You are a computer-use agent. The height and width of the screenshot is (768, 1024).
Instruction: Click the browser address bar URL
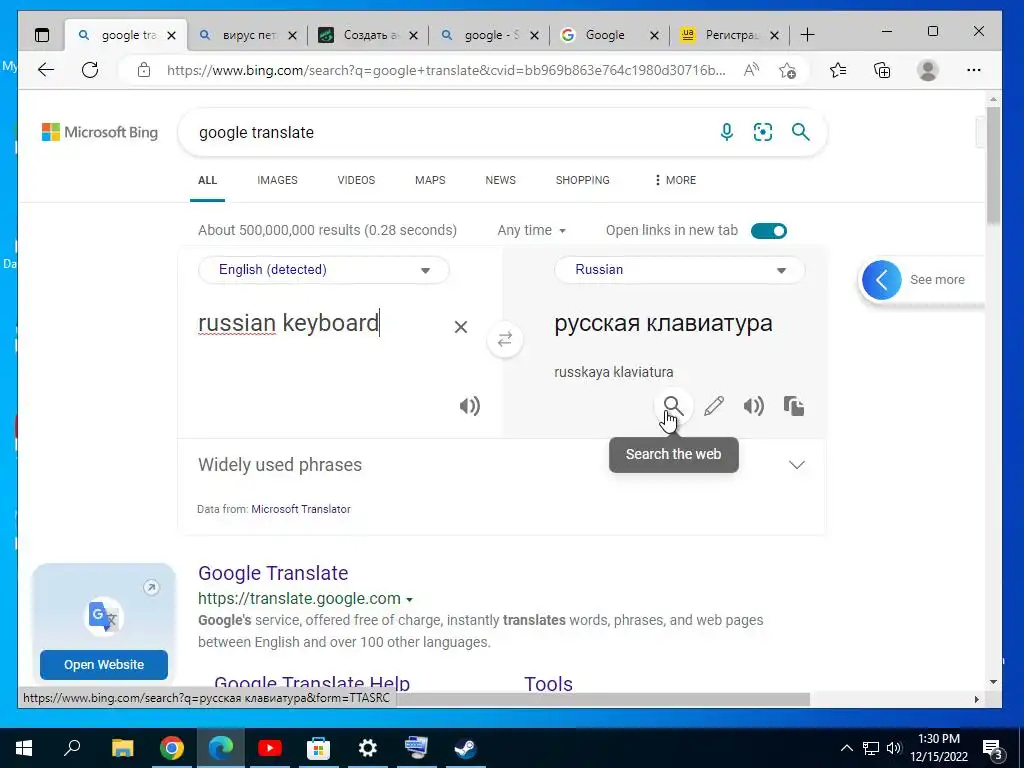pyautogui.click(x=446, y=70)
